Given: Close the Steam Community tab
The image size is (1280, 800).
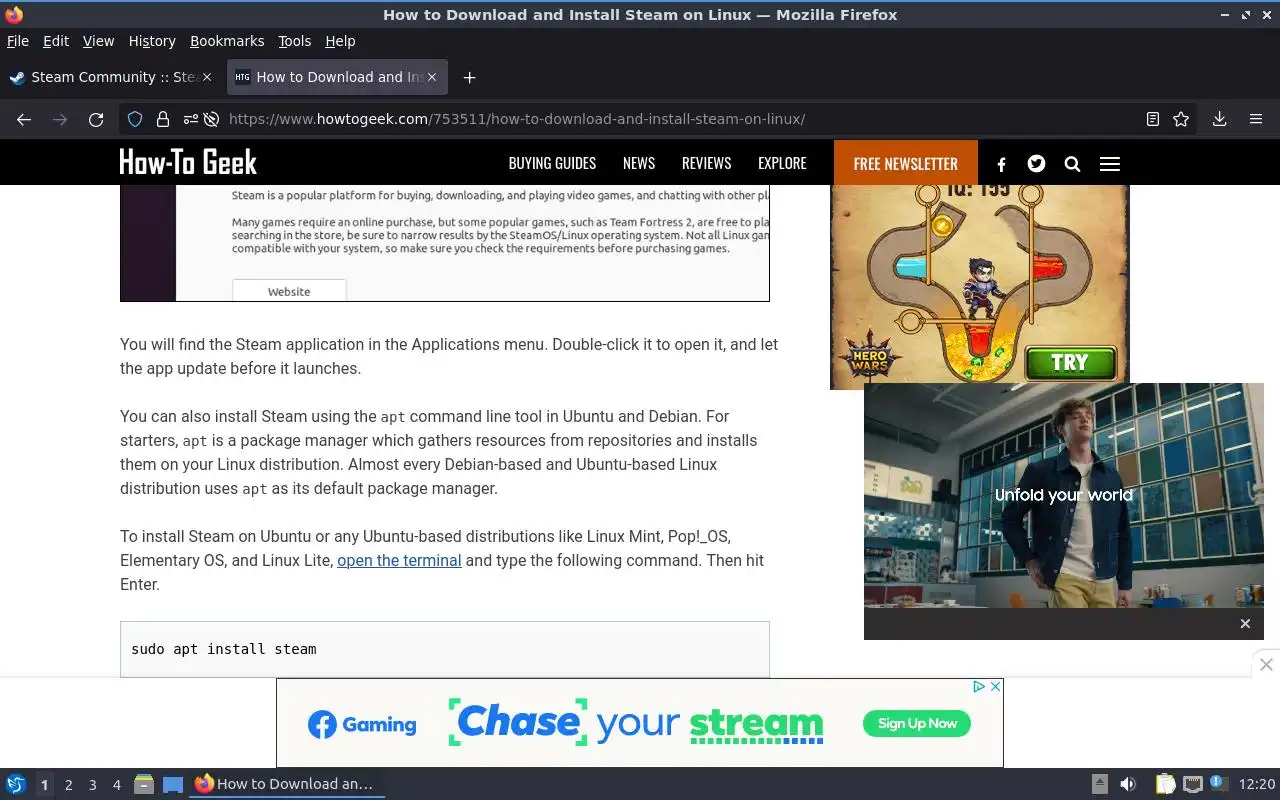Looking at the screenshot, I should pyautogui.click(x=207, y=77).
